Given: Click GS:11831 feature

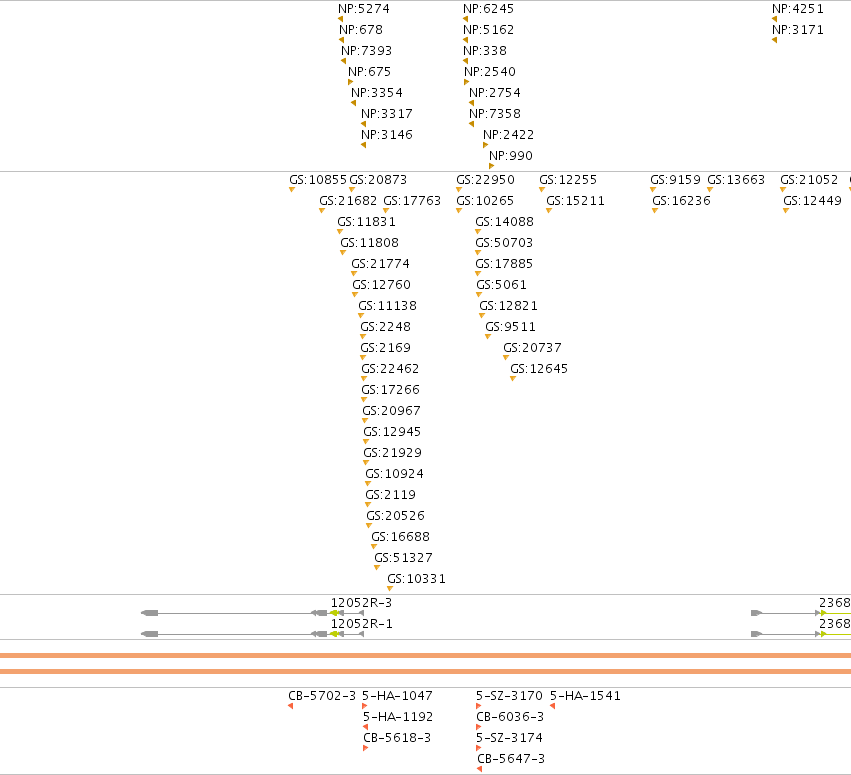Looking at the screenshot, I should (x=366, y=222).
